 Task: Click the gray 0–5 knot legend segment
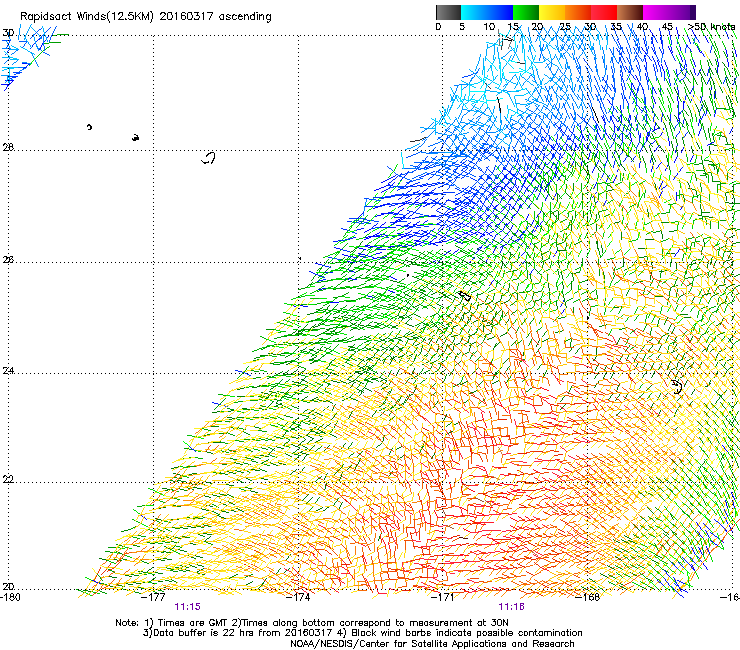pos(448,12)
